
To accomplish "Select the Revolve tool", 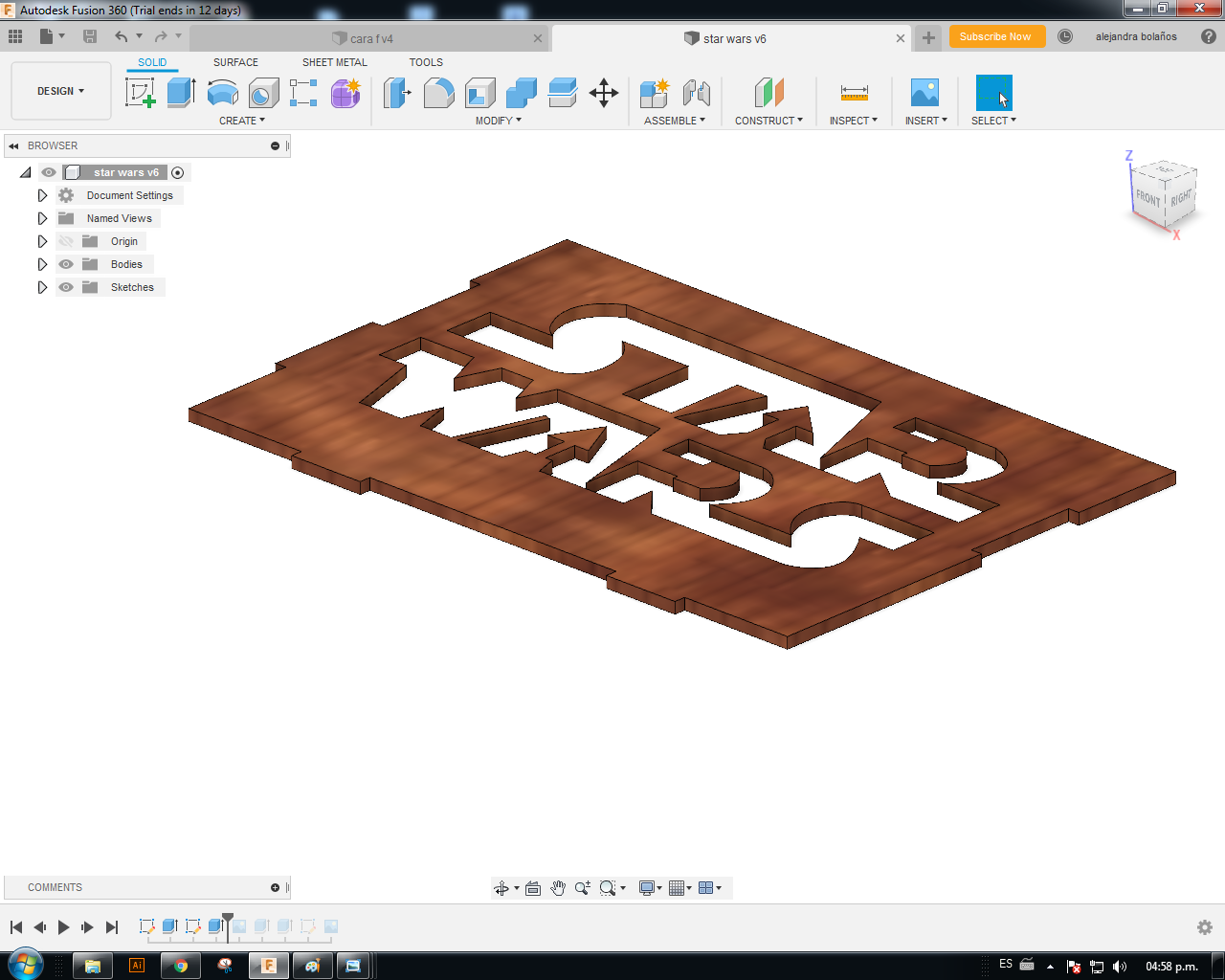I will click(x=222, y=93).
